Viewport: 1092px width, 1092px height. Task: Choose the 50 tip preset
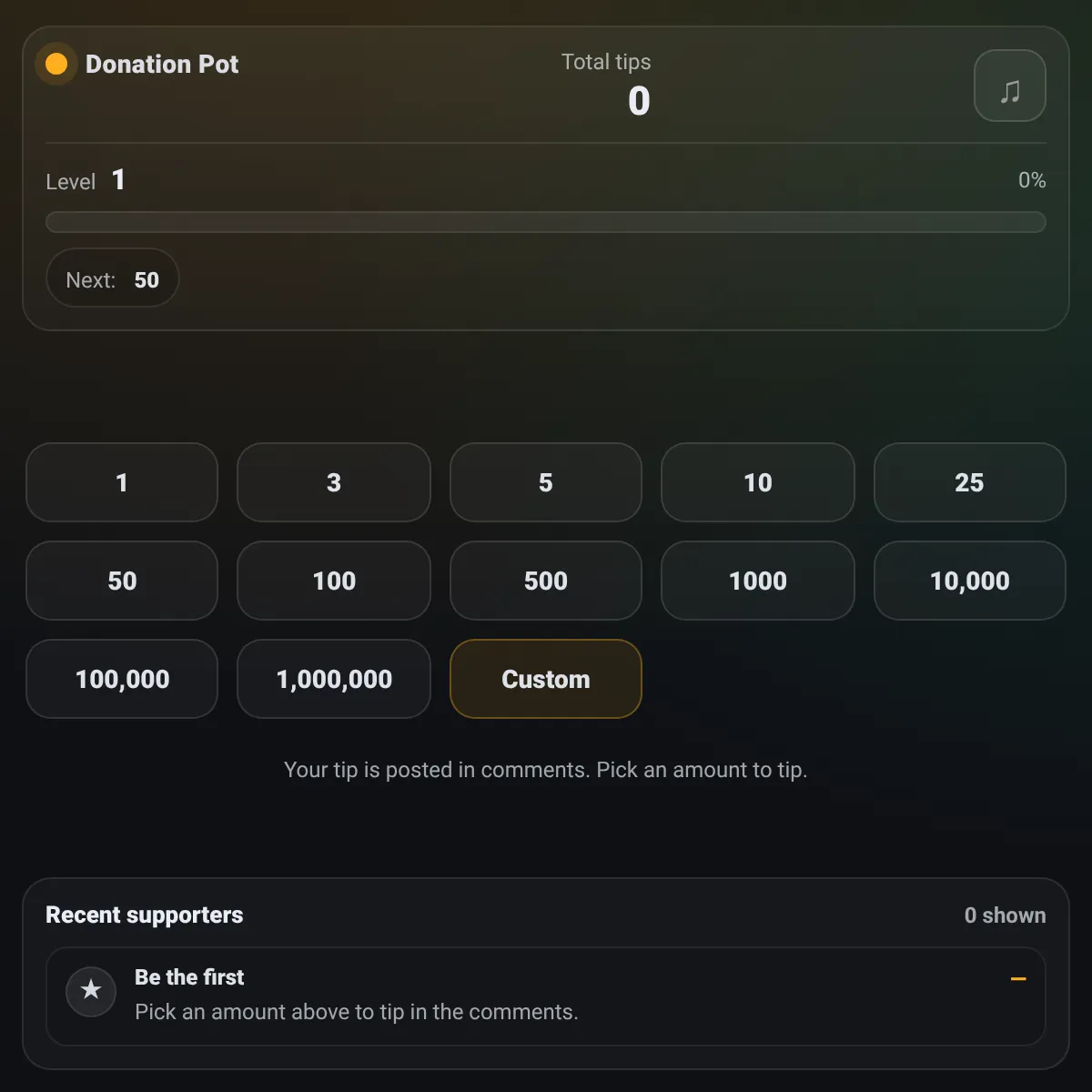[x=122, y=581]
